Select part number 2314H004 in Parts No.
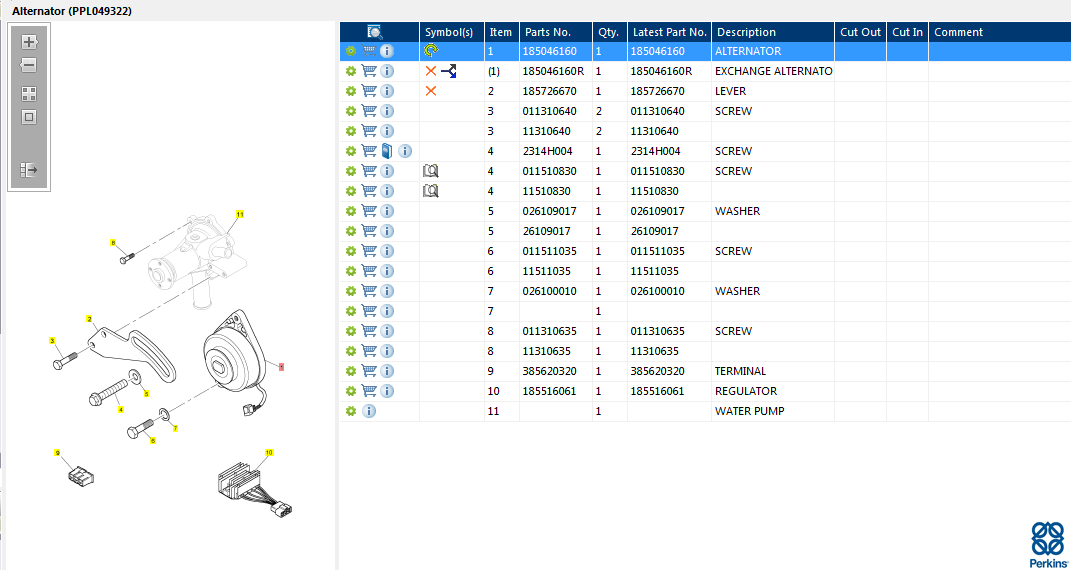 (x=547, y=151)
